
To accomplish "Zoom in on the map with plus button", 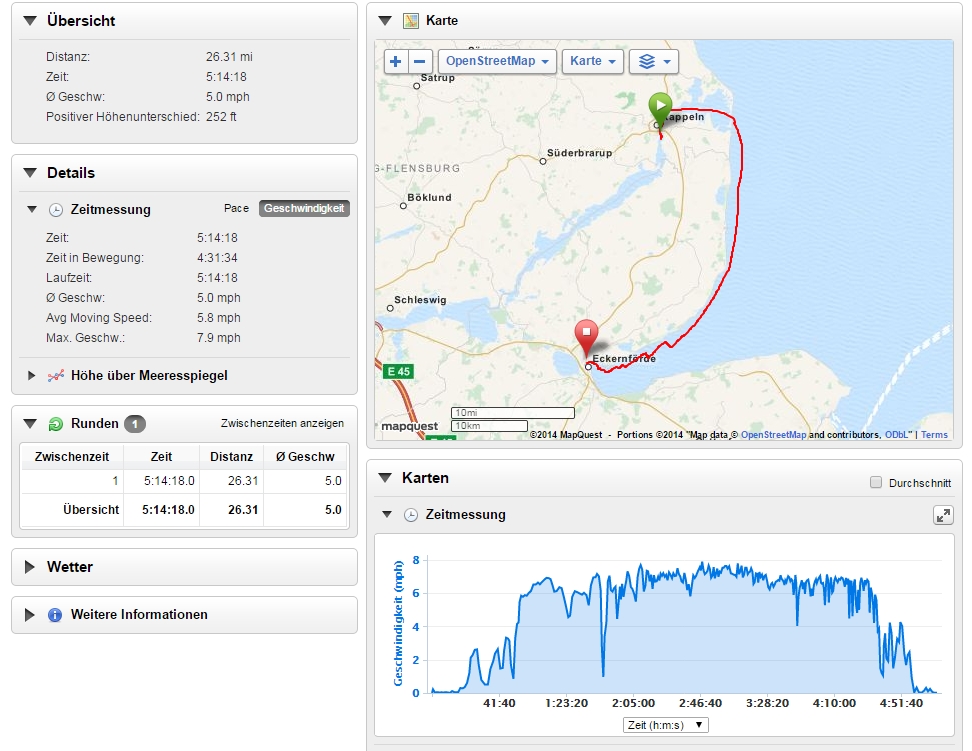I will tap(396, 61).
